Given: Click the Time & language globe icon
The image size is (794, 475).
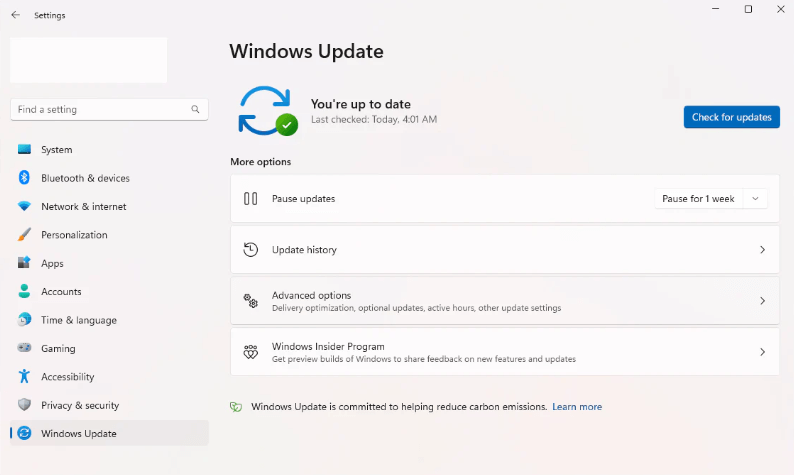Looking at the screenshot, I should [24, 320].
